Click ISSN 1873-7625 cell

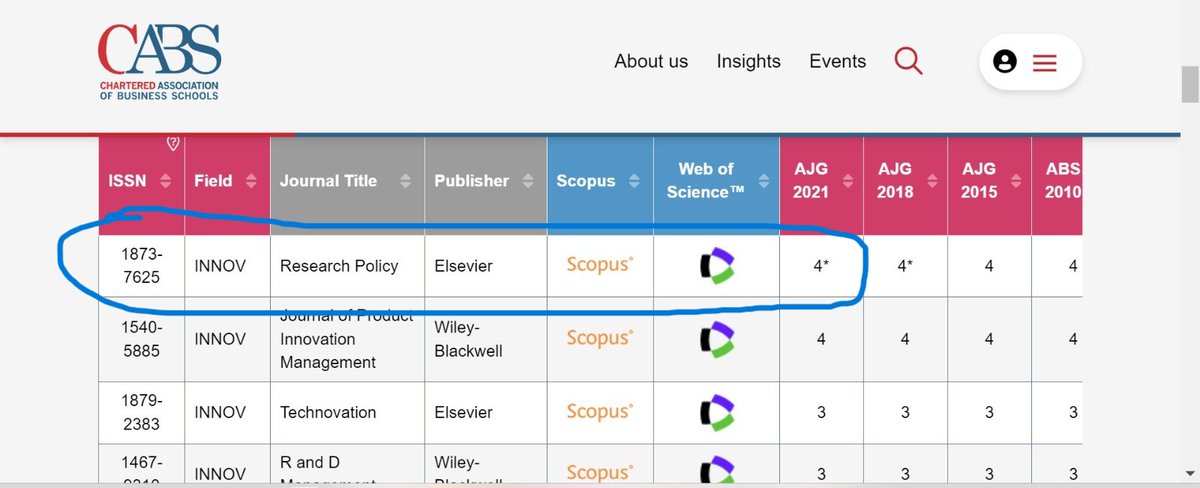(141, 266)
